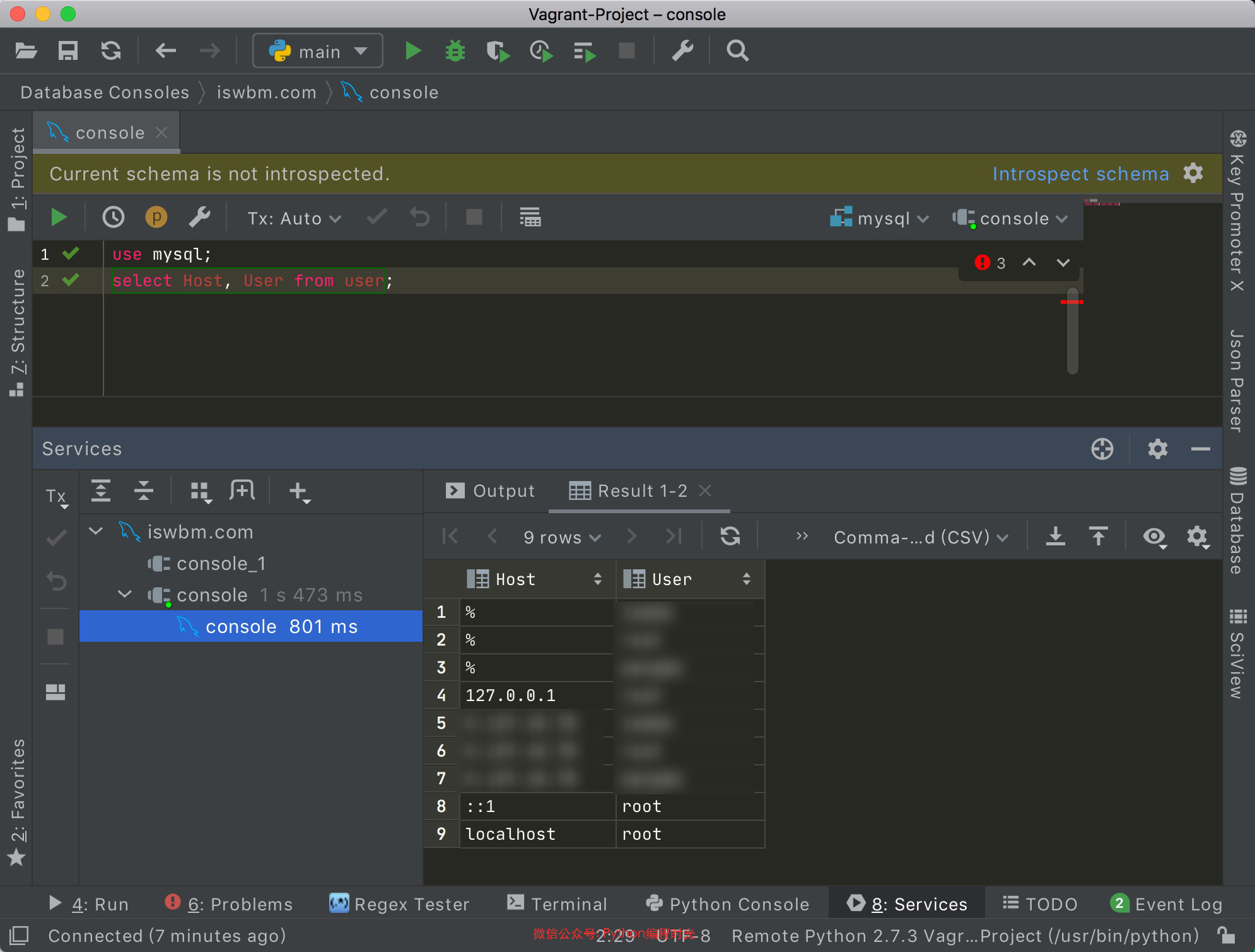Click the Execute query green play icon
1255x952 pixels.
pyautogui.click(x=59, y=218)
